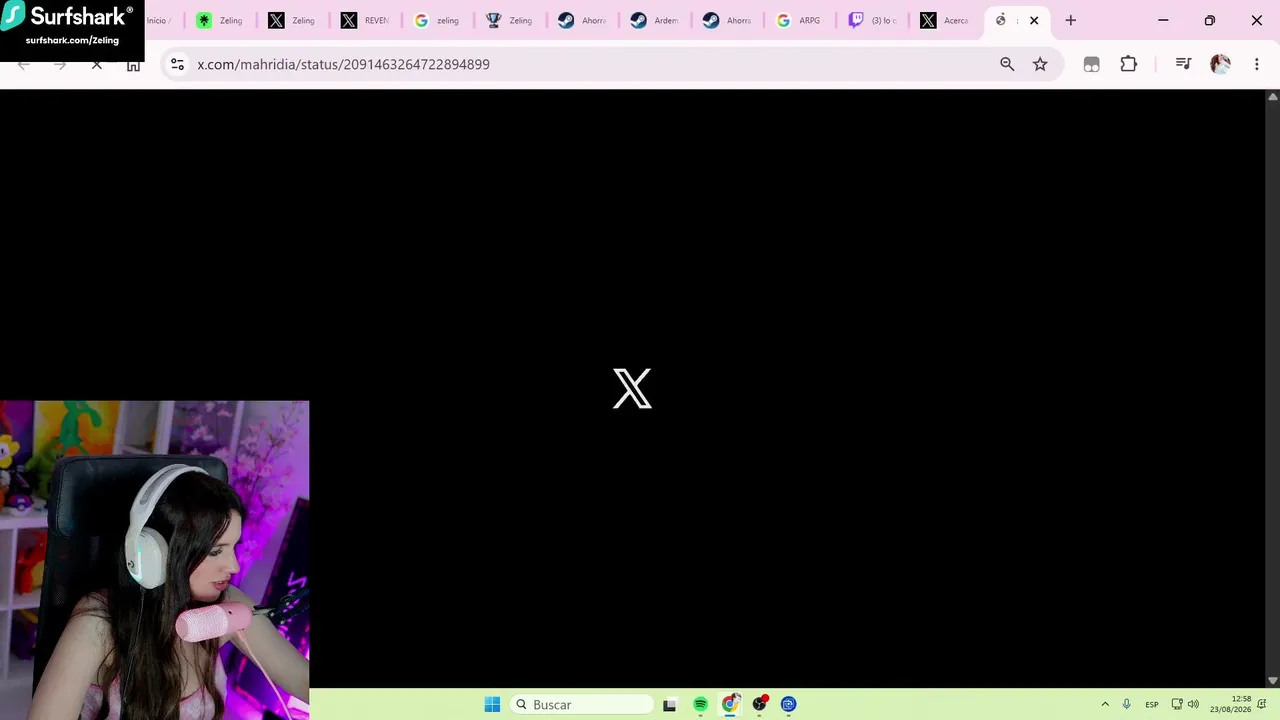
Task: Switch to the Twitch tab
Action: (x=871, y=20)
